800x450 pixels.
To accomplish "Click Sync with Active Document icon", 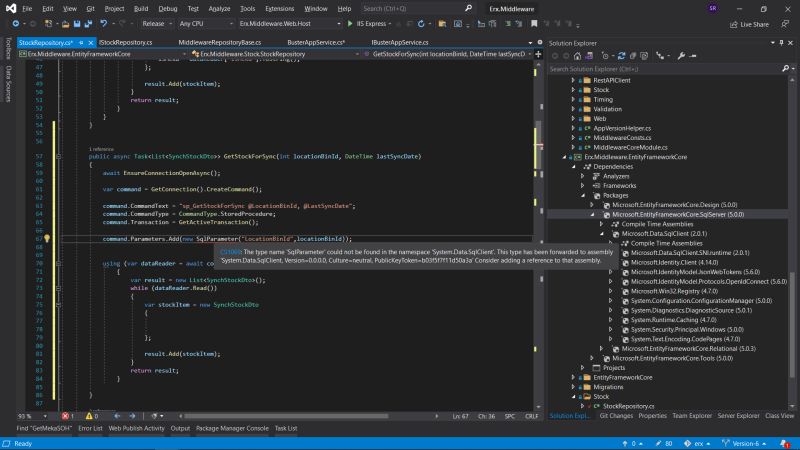I will click(x=621, y=56).
